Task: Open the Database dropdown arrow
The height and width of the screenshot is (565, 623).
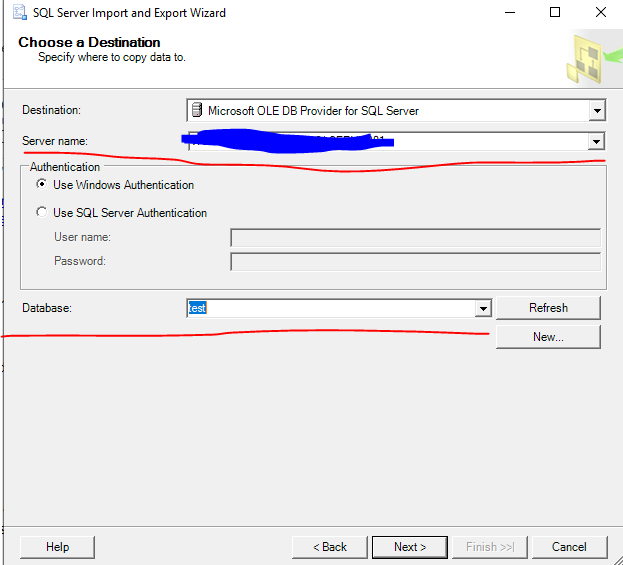Action: (483, 308)
